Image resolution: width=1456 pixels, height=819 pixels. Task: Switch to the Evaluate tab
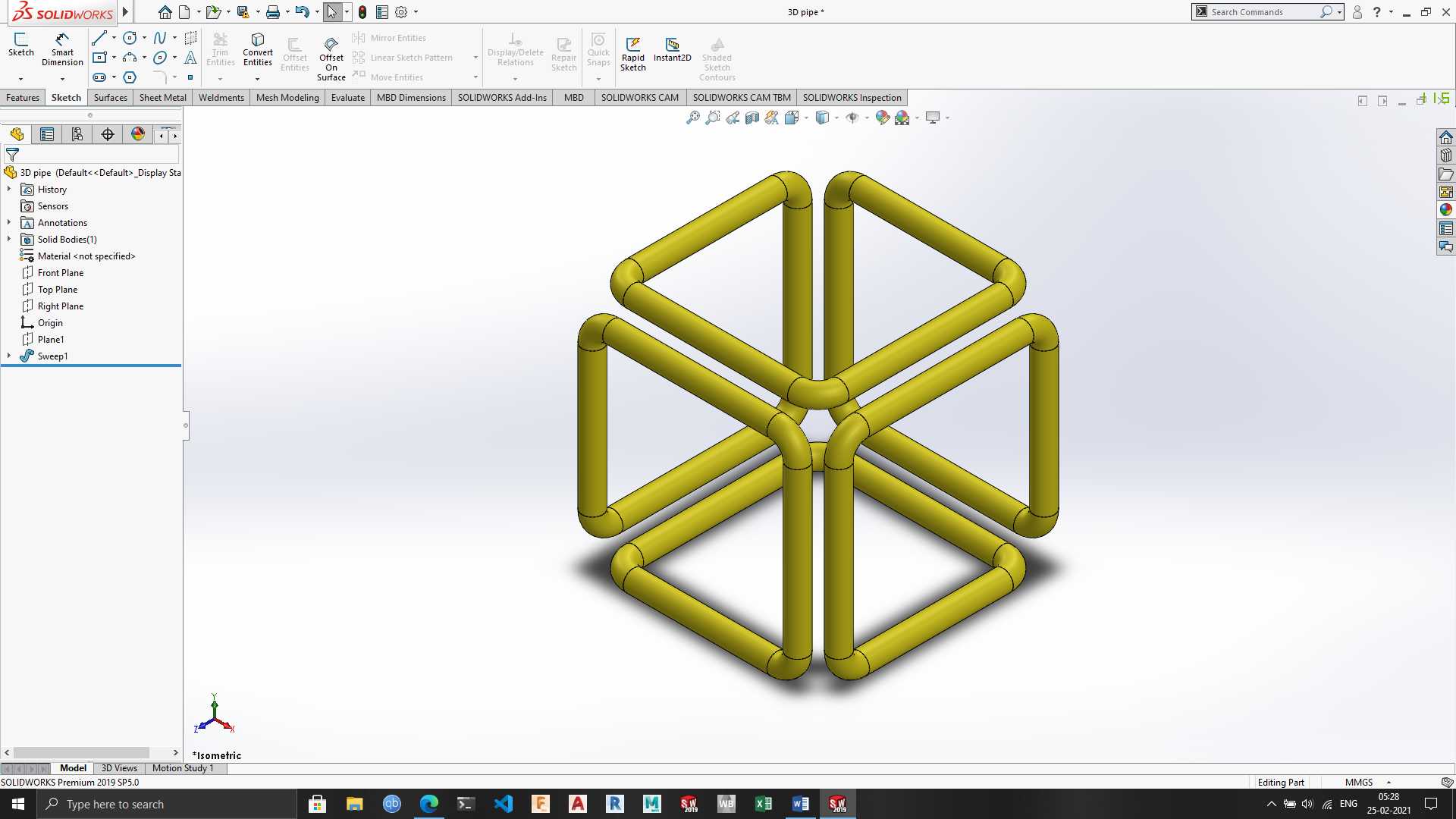click(x=348, y=98)
